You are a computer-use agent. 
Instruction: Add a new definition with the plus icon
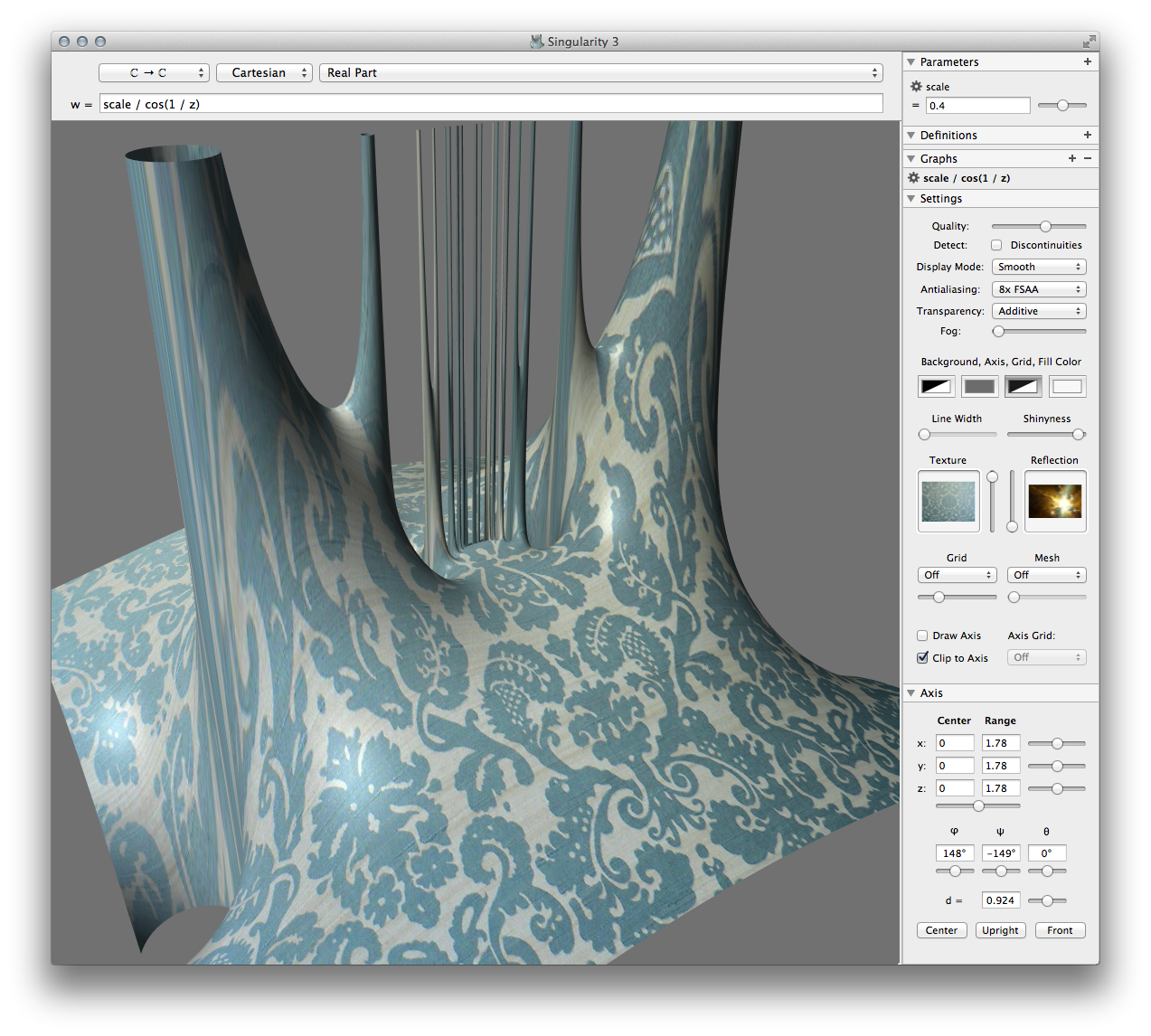pos(1087,135)
